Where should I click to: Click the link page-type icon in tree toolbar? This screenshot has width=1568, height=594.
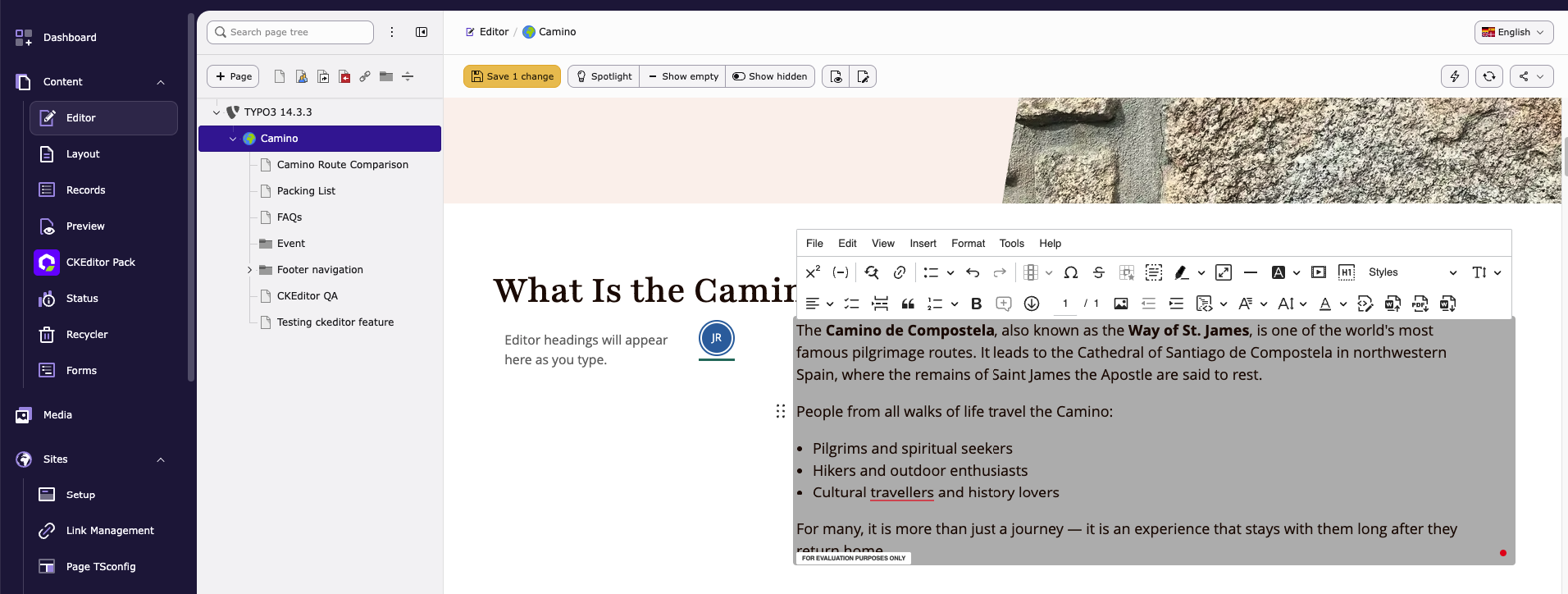click(x=365, y=76)
